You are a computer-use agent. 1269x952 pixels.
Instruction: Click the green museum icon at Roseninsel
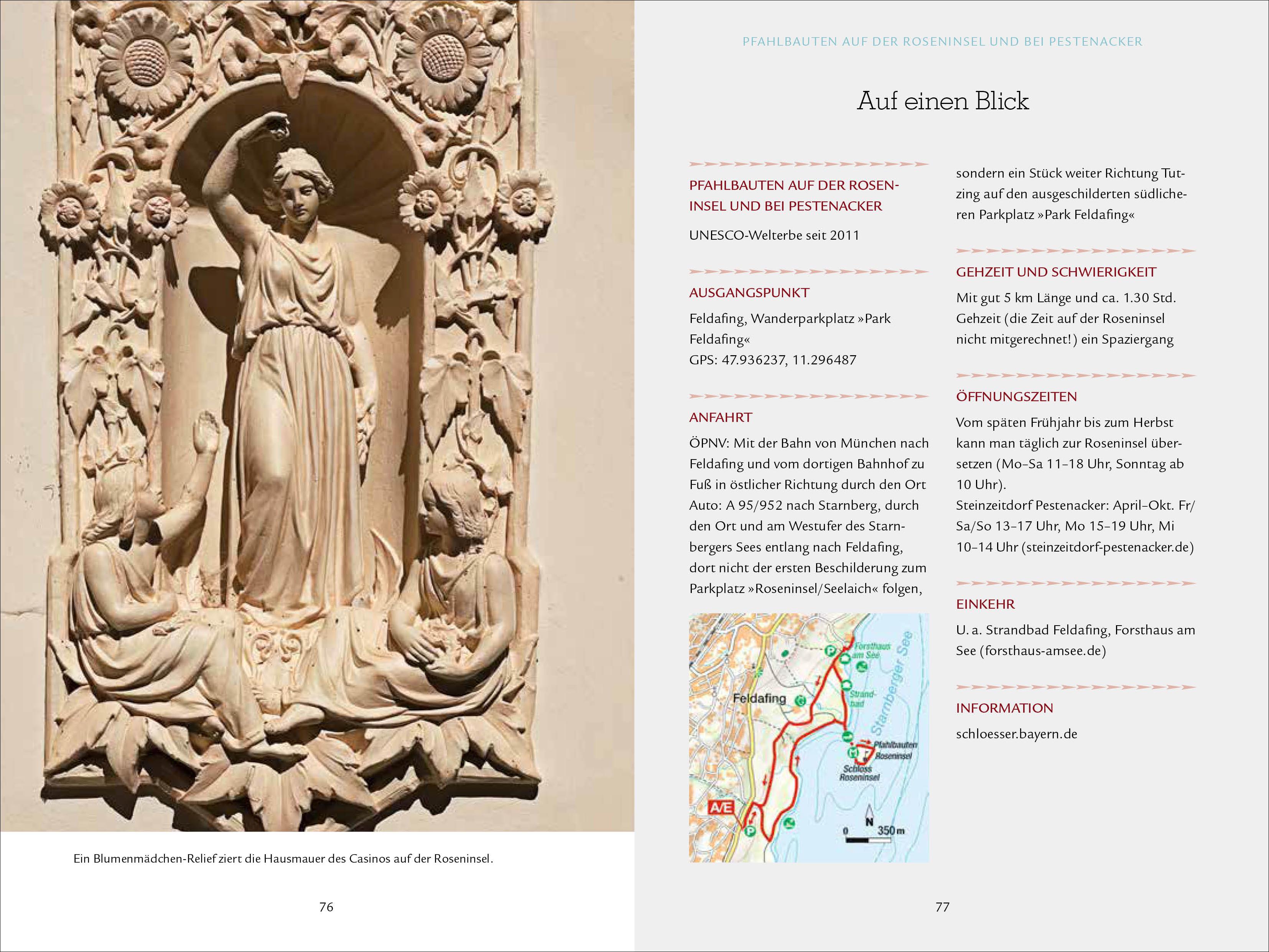point(853,753)
